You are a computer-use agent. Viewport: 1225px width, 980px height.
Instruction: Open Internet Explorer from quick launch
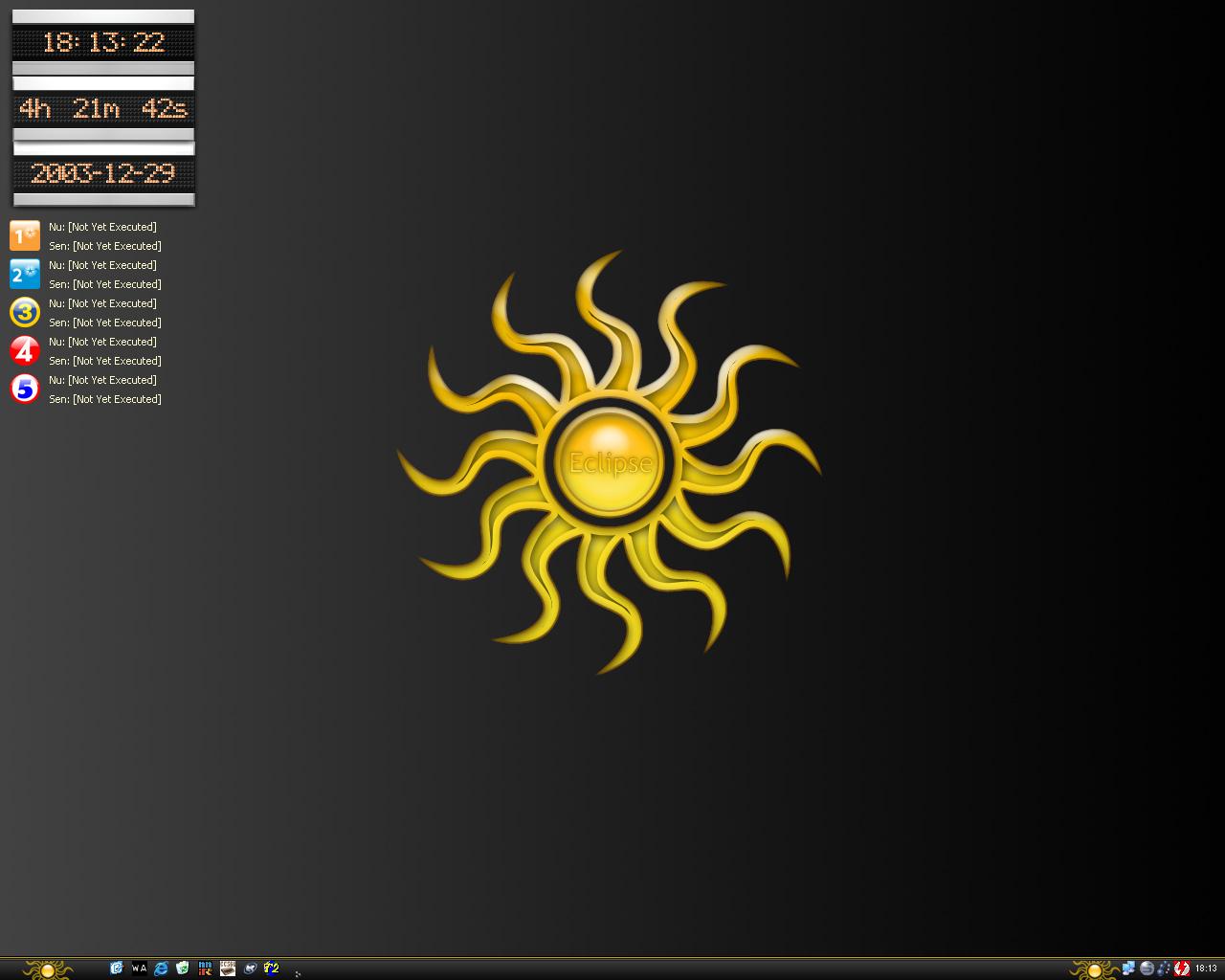point(161,969)
